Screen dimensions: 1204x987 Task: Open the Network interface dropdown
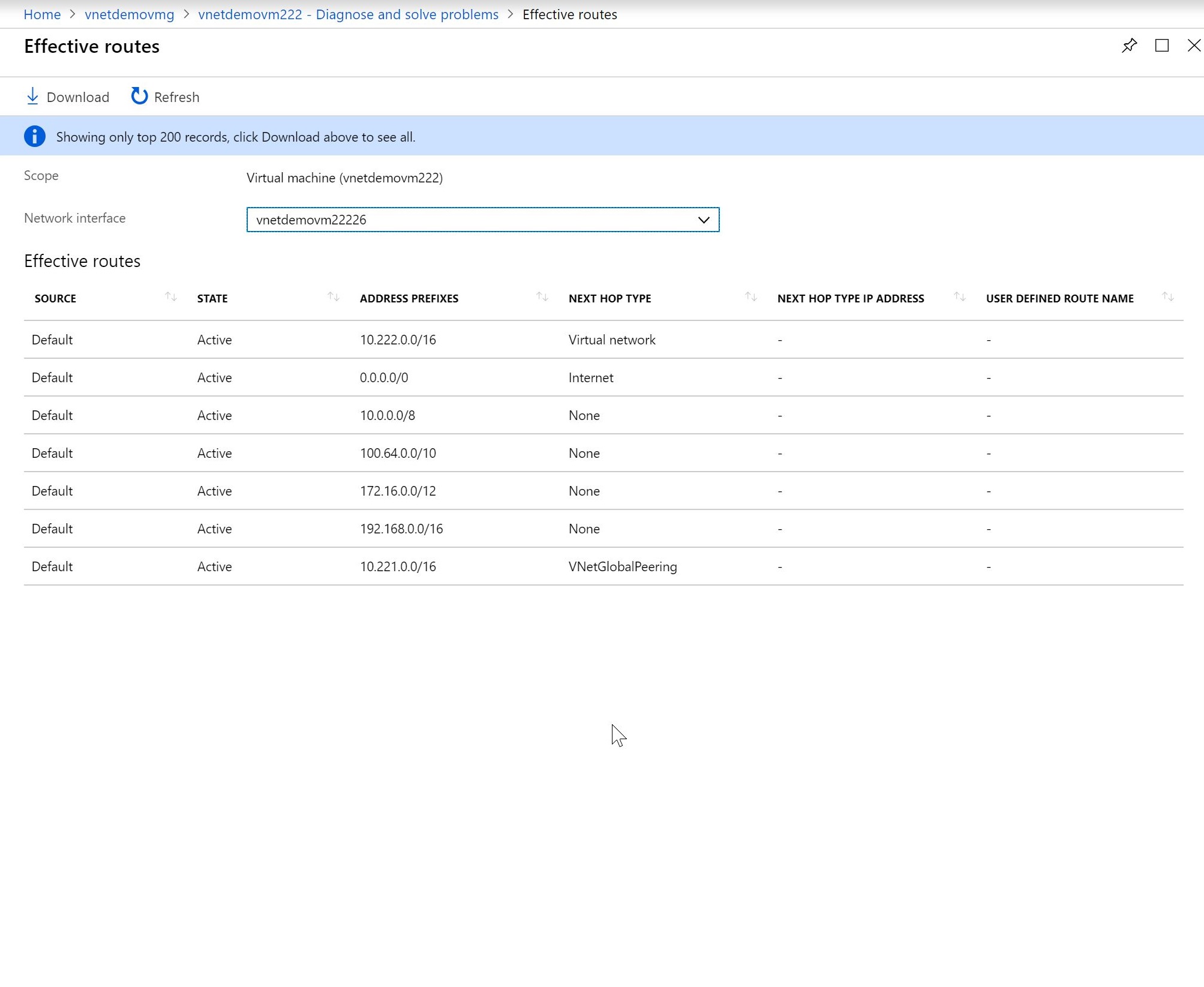[x=483, y=220]
